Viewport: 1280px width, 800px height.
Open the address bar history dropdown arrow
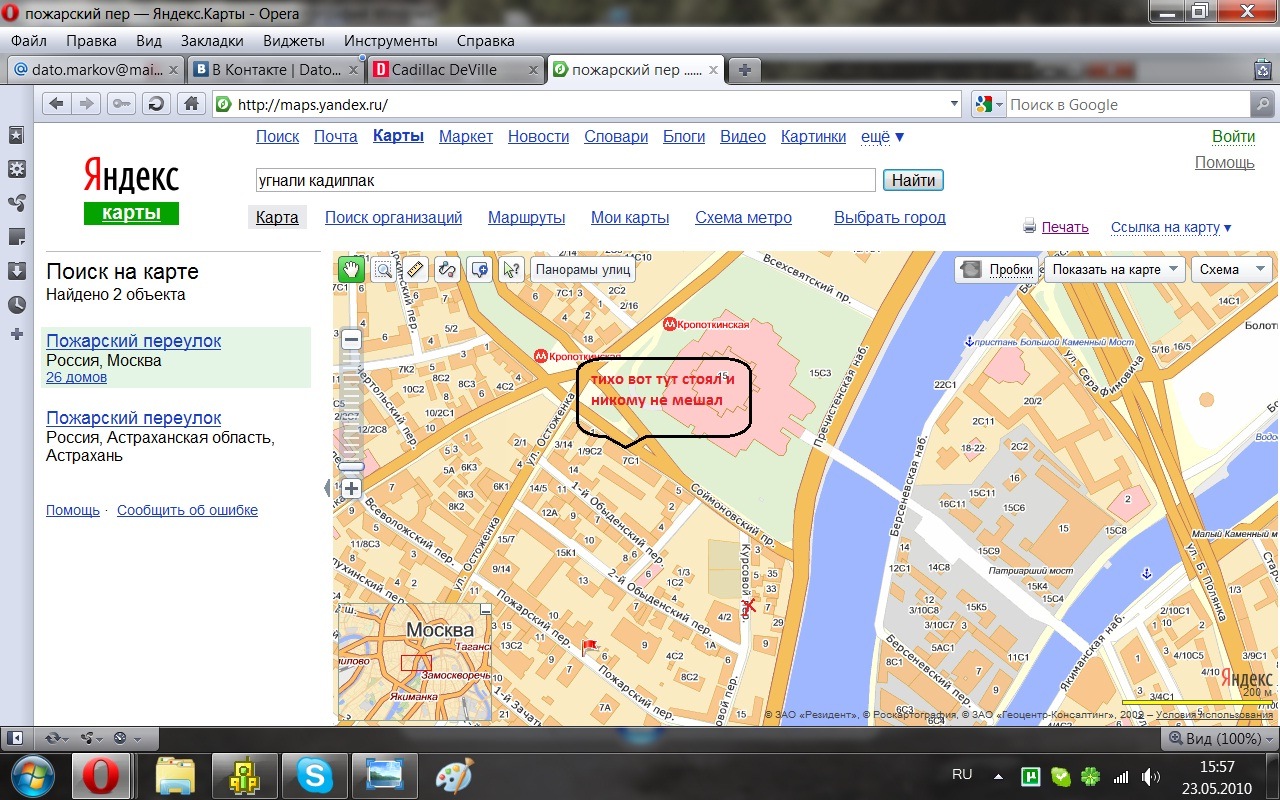tap(954, 104)
